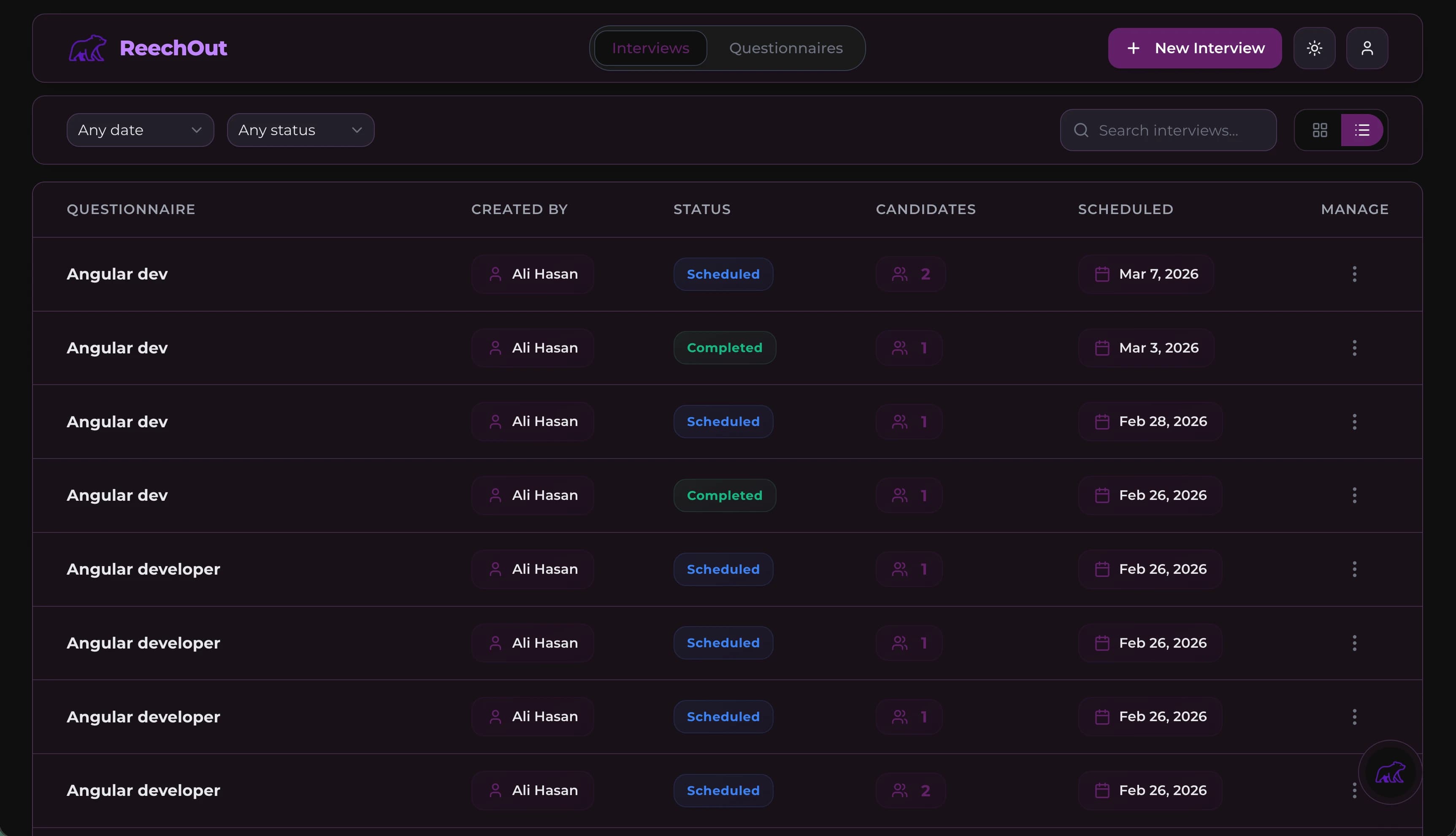1456x836 pixels.
Task: Click the ReechOut bear logo icon
Action: tap(87, 48)
